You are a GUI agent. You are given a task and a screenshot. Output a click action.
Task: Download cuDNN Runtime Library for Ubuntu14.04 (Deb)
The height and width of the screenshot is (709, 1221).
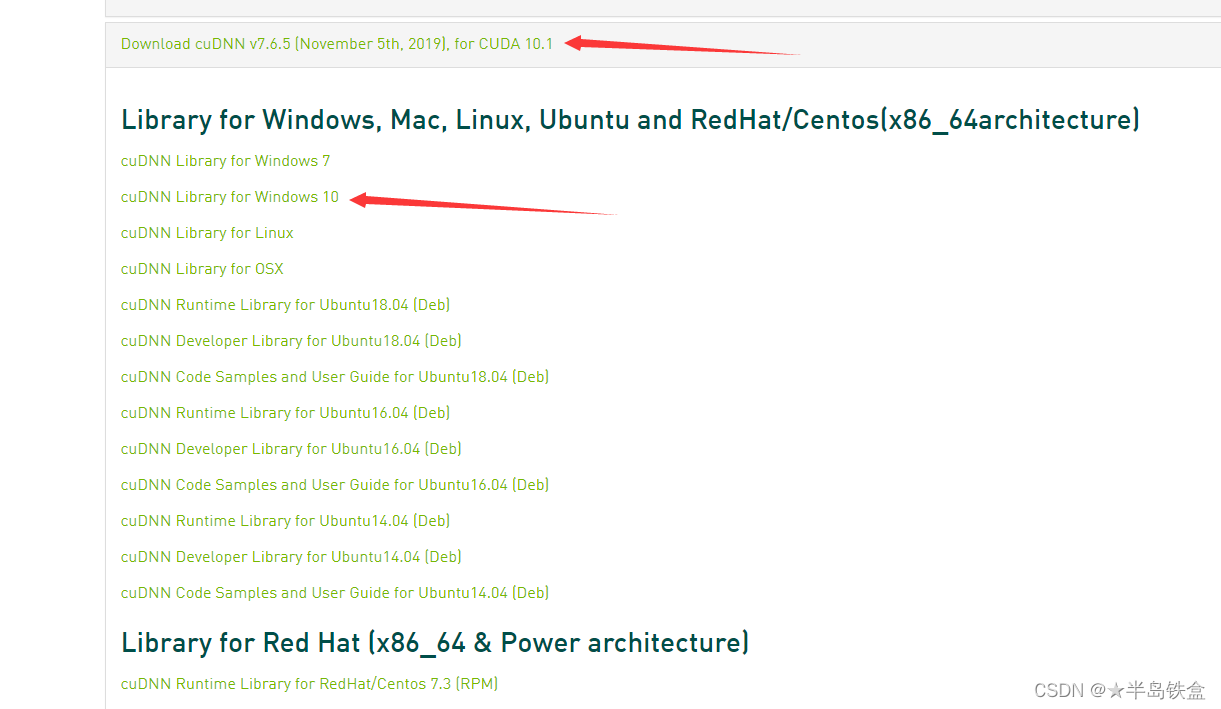pyautogui.click(x=285, y=521)
